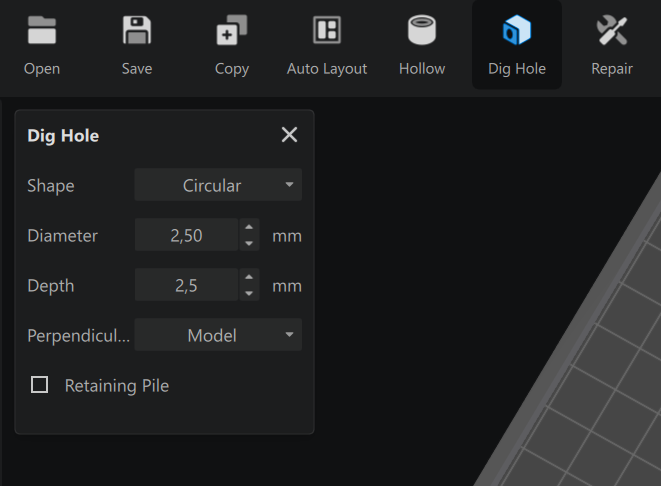Duplicate the model with the Copy icon
Image resolution: width=661 pixels, height=486 pixels.
232,30
